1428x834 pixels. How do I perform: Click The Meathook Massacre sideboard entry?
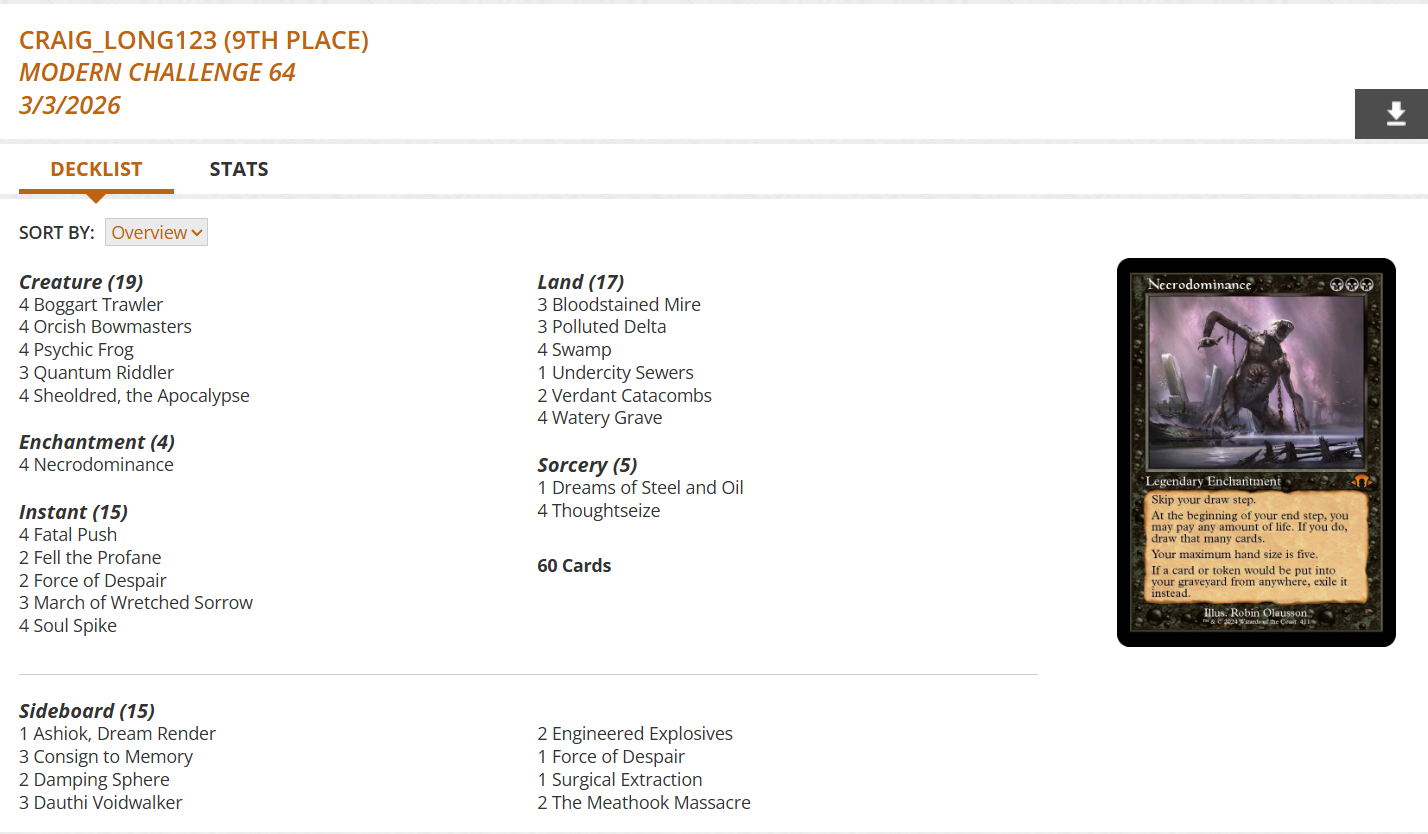pos(651,803)
